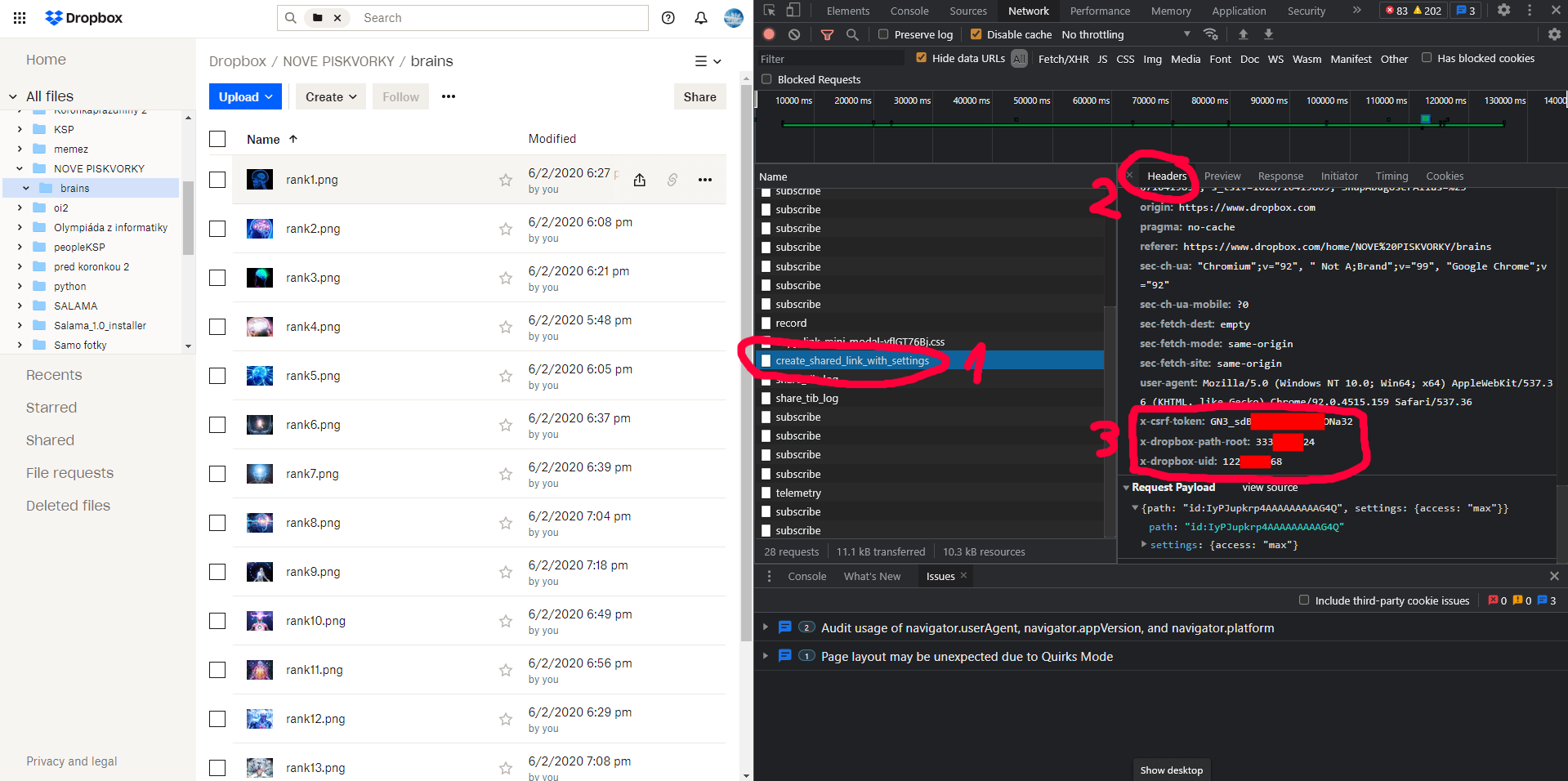Select the DevTools inspect element icon
This screenshot has height=781, width=1568.
(x=770, y=11)
